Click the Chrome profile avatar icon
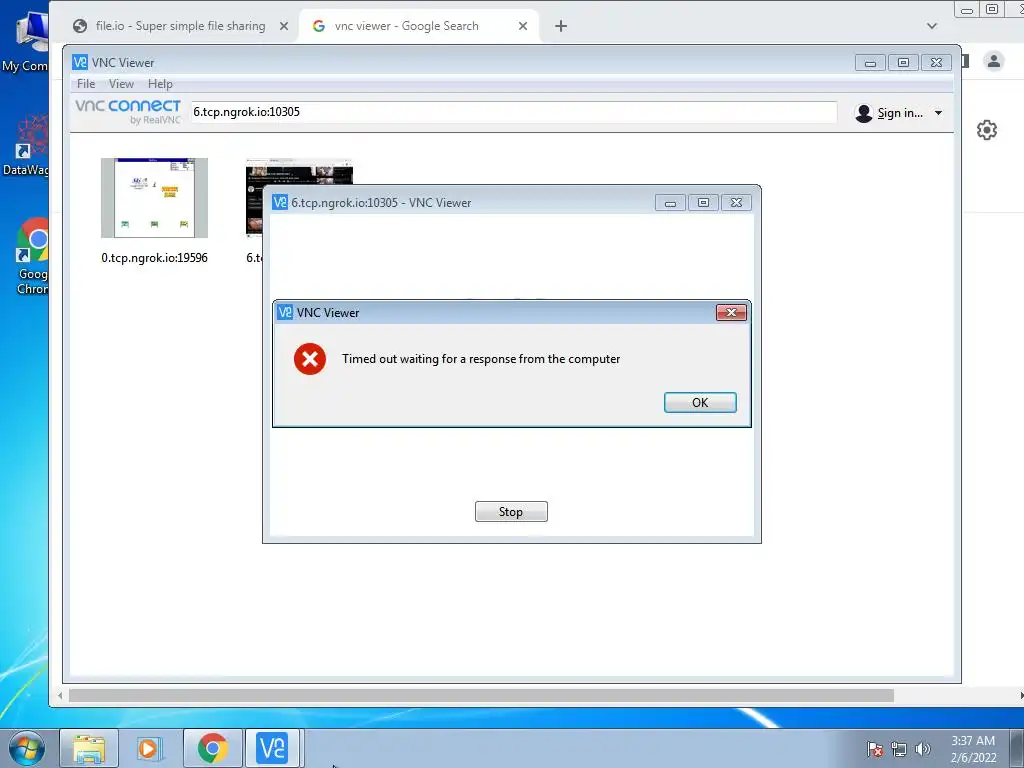1024x768 pixels. 994,61
